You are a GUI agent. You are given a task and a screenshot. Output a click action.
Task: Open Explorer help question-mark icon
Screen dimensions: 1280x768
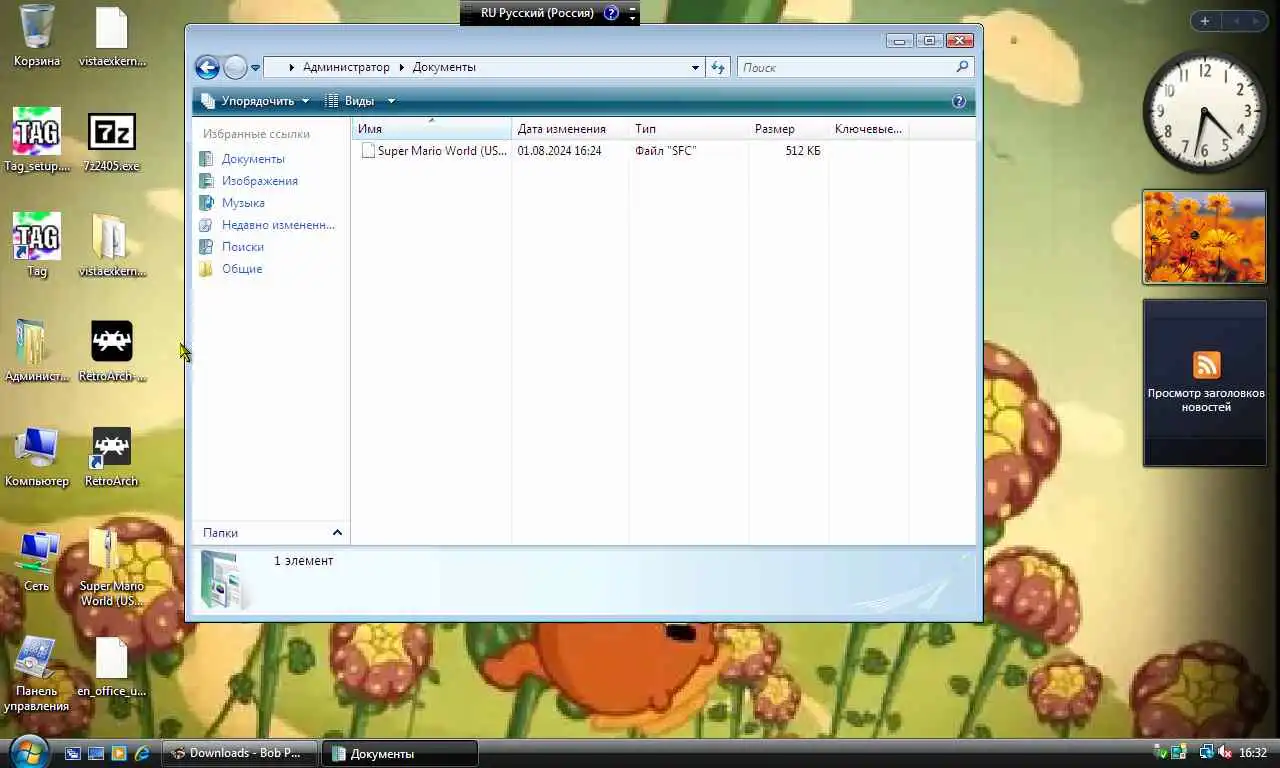click(959, 101)
